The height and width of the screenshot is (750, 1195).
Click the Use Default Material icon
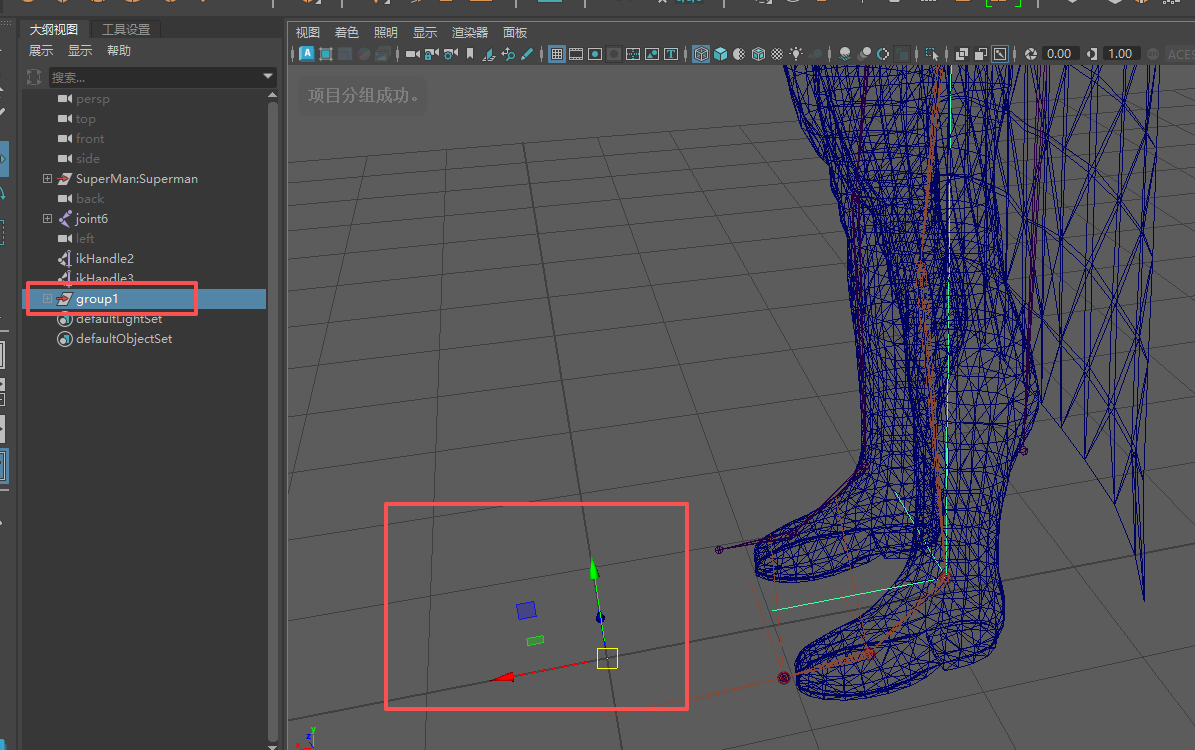coord(738,54)
